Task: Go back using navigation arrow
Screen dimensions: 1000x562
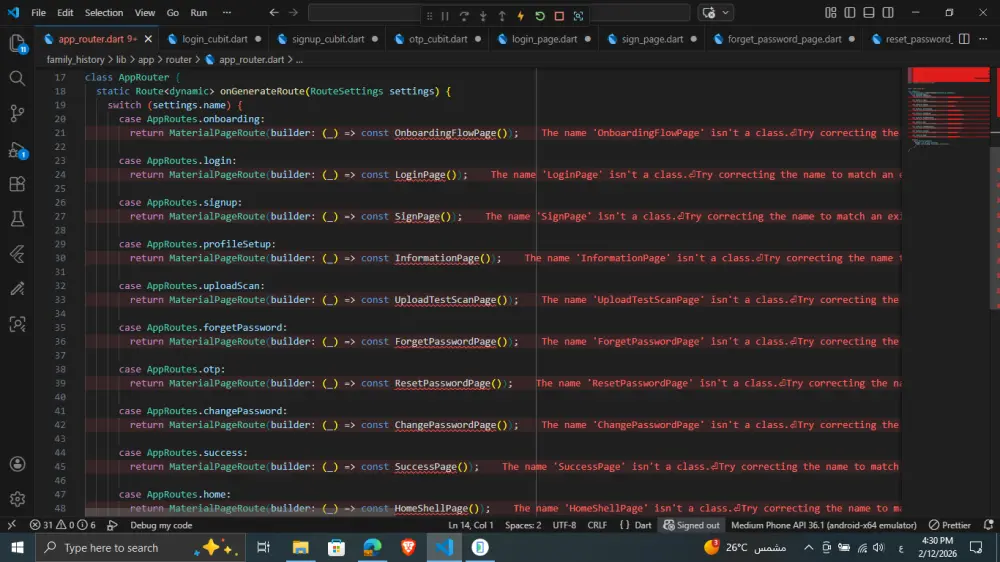Action: coord(274,12)
